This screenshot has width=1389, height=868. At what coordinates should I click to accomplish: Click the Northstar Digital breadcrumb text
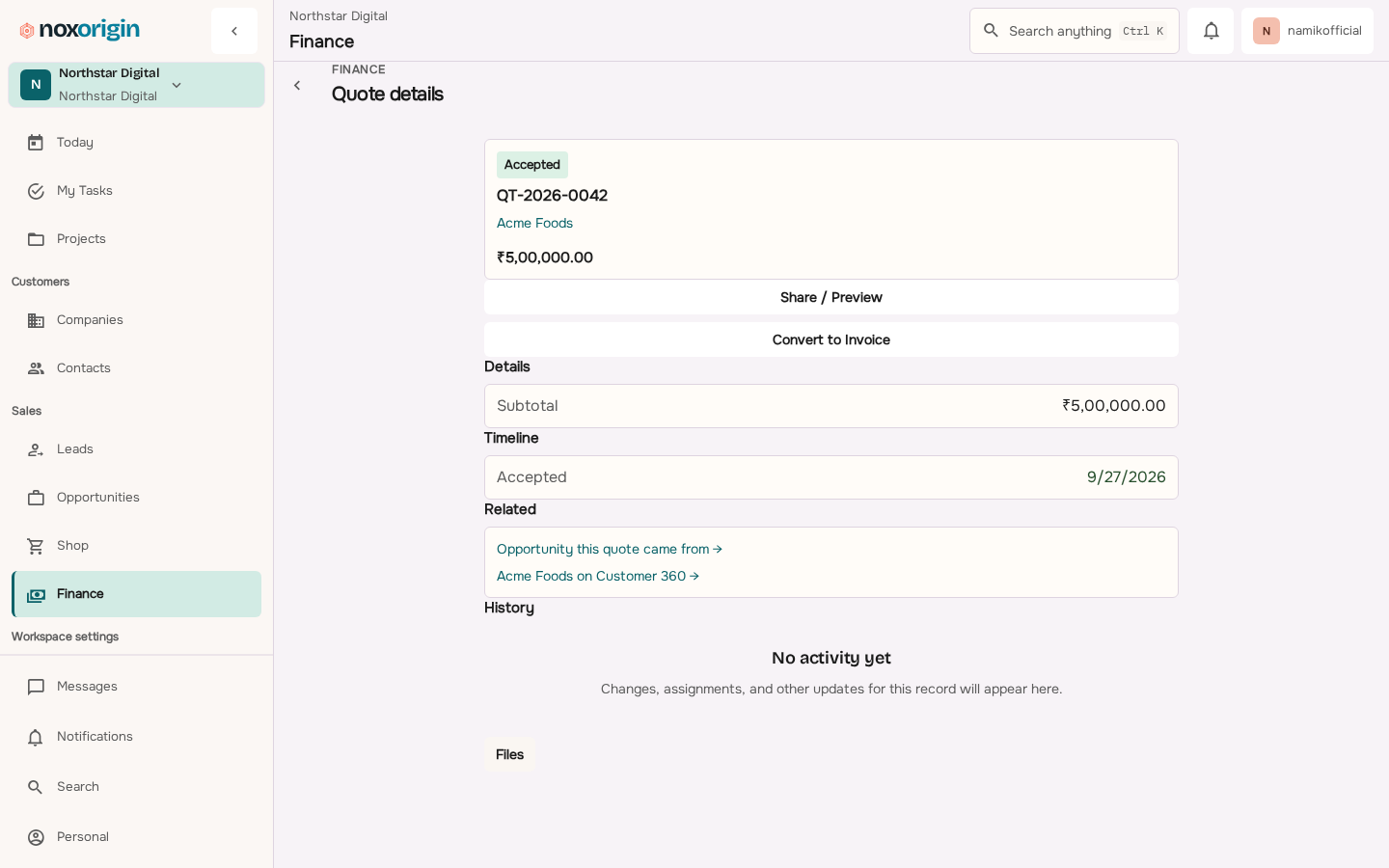point(339,16)
